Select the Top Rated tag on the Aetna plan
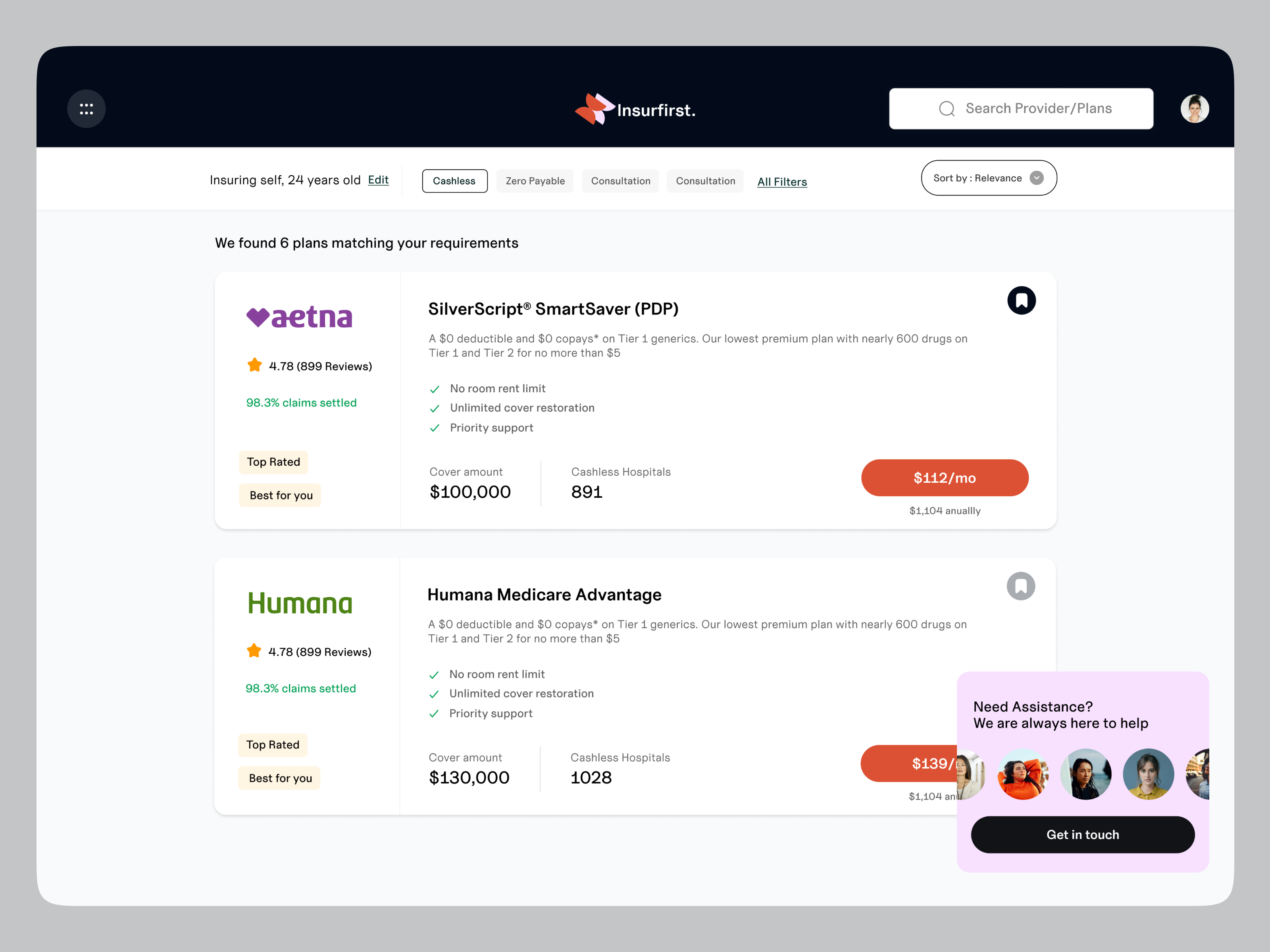The image size is (1270, 952). coord(273,462)
